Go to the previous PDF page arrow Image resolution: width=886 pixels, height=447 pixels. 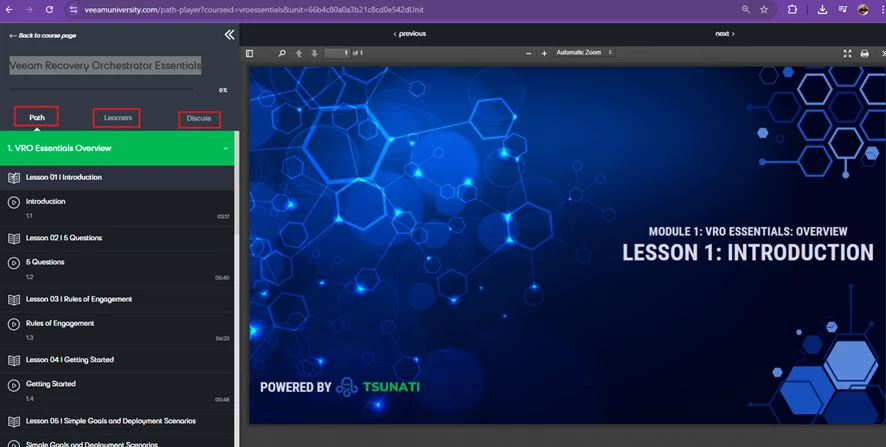coord(299,53)
